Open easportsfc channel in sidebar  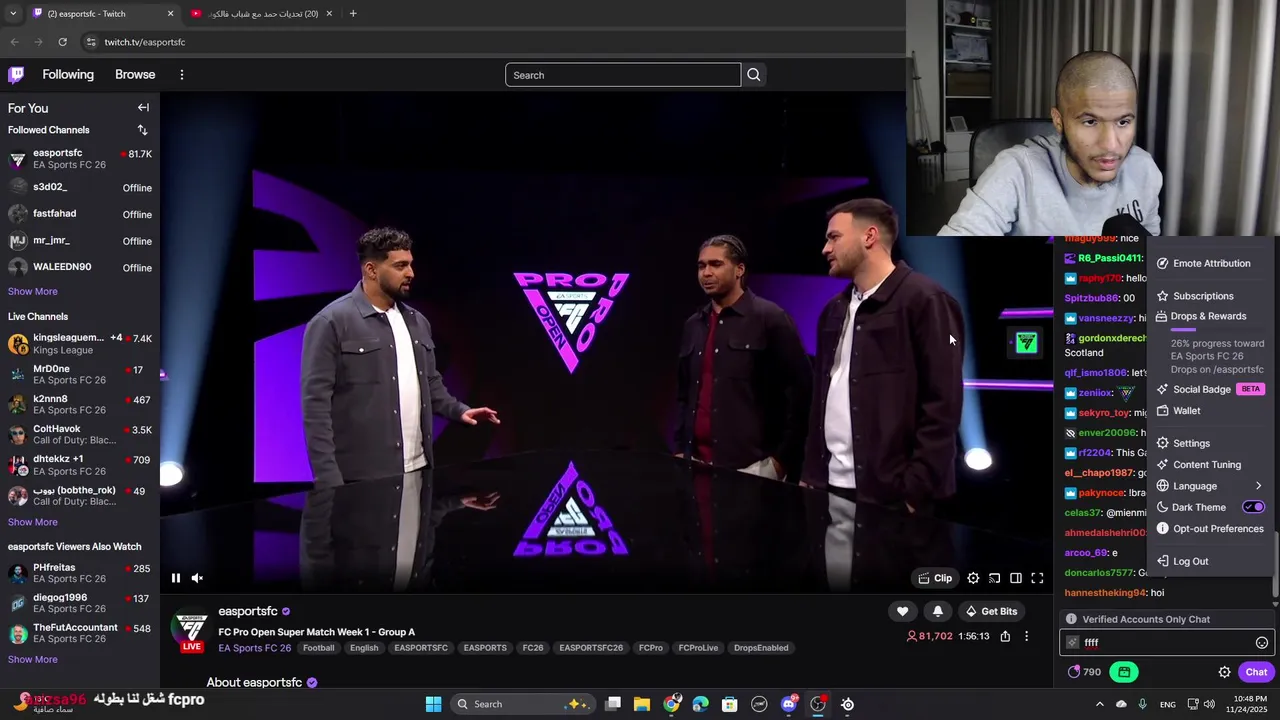[x=80, y=159]
